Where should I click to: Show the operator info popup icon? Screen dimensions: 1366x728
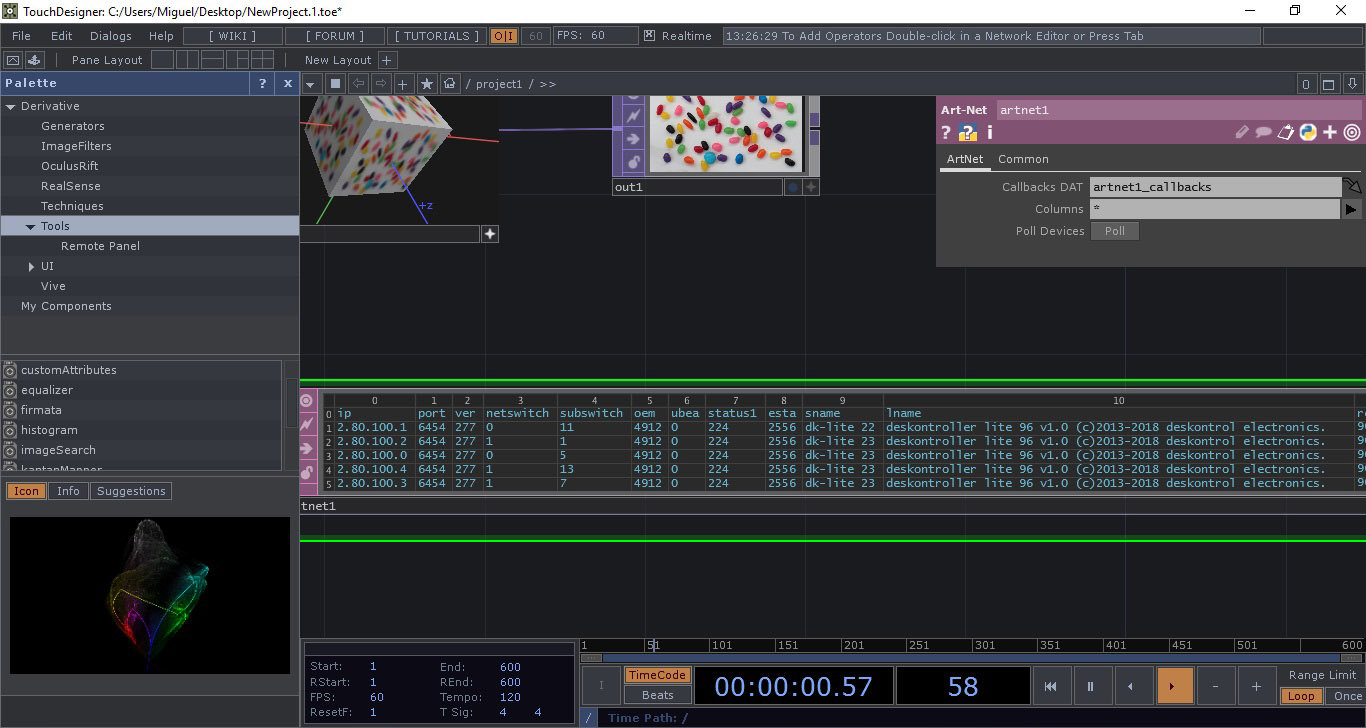tap(990, 132)
